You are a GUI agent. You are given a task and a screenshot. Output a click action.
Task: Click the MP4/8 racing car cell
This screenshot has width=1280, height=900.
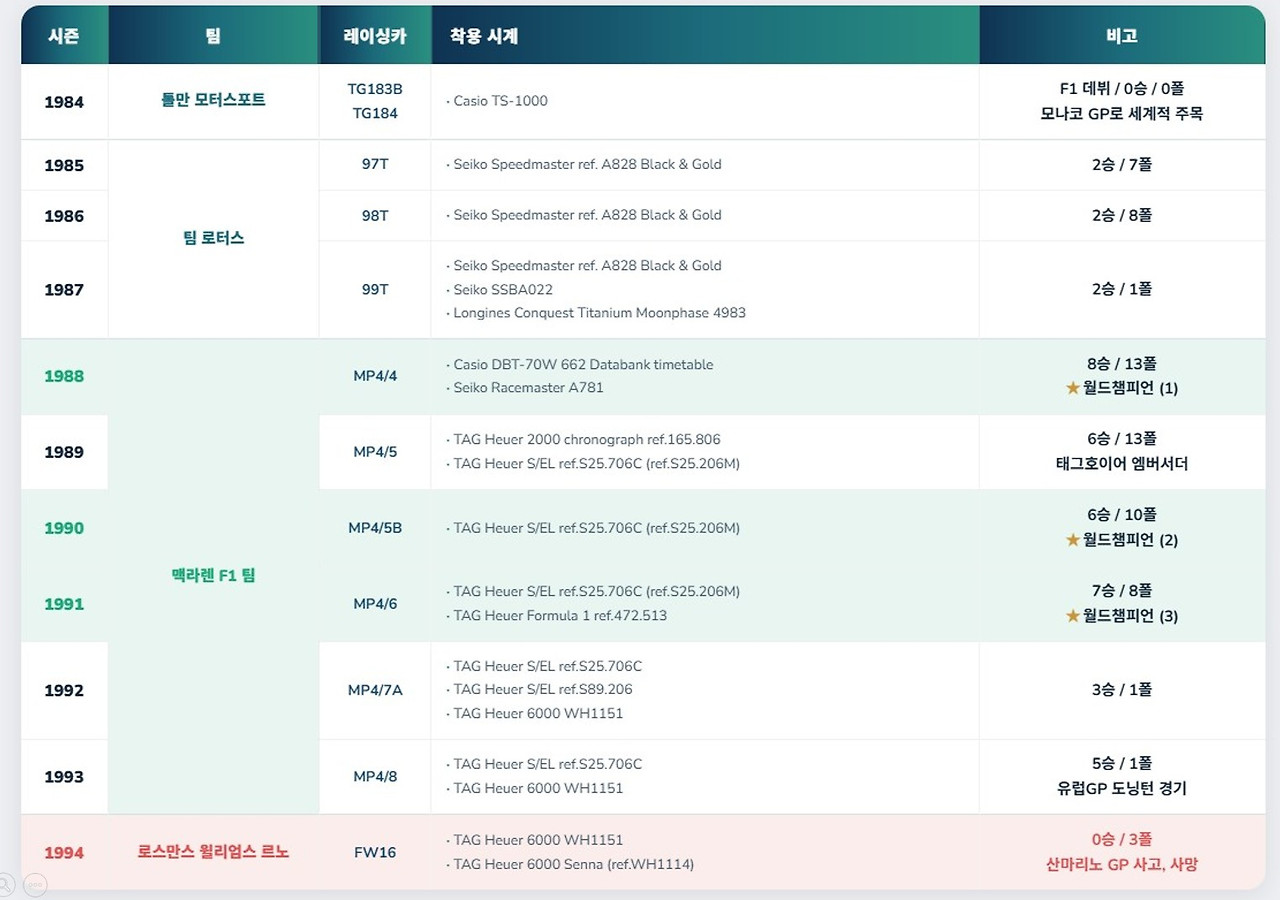click(x=375, y=777)
